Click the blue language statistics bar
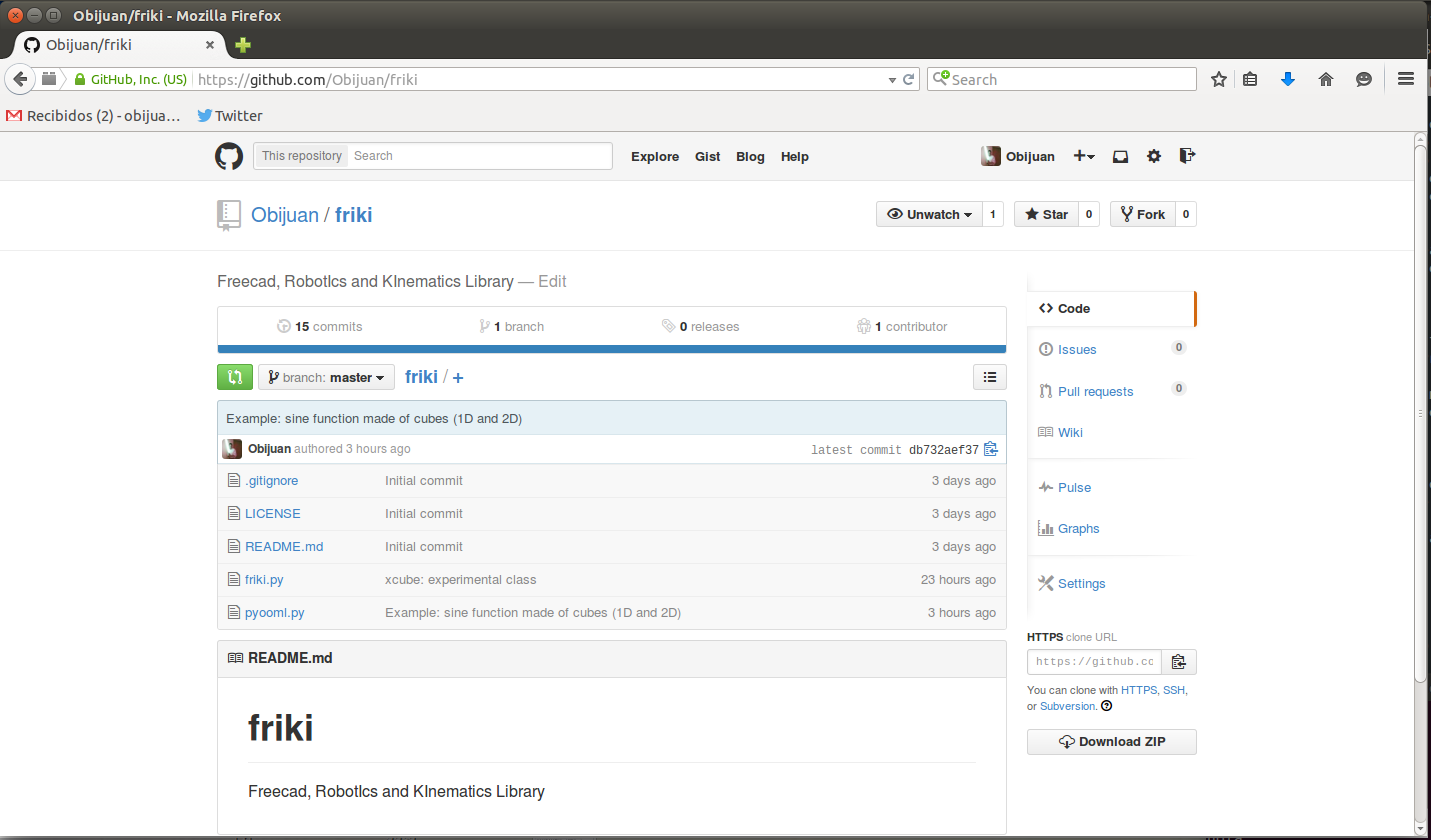The image size is (1431, 840). pyautogui.click(x=611, y=349)
